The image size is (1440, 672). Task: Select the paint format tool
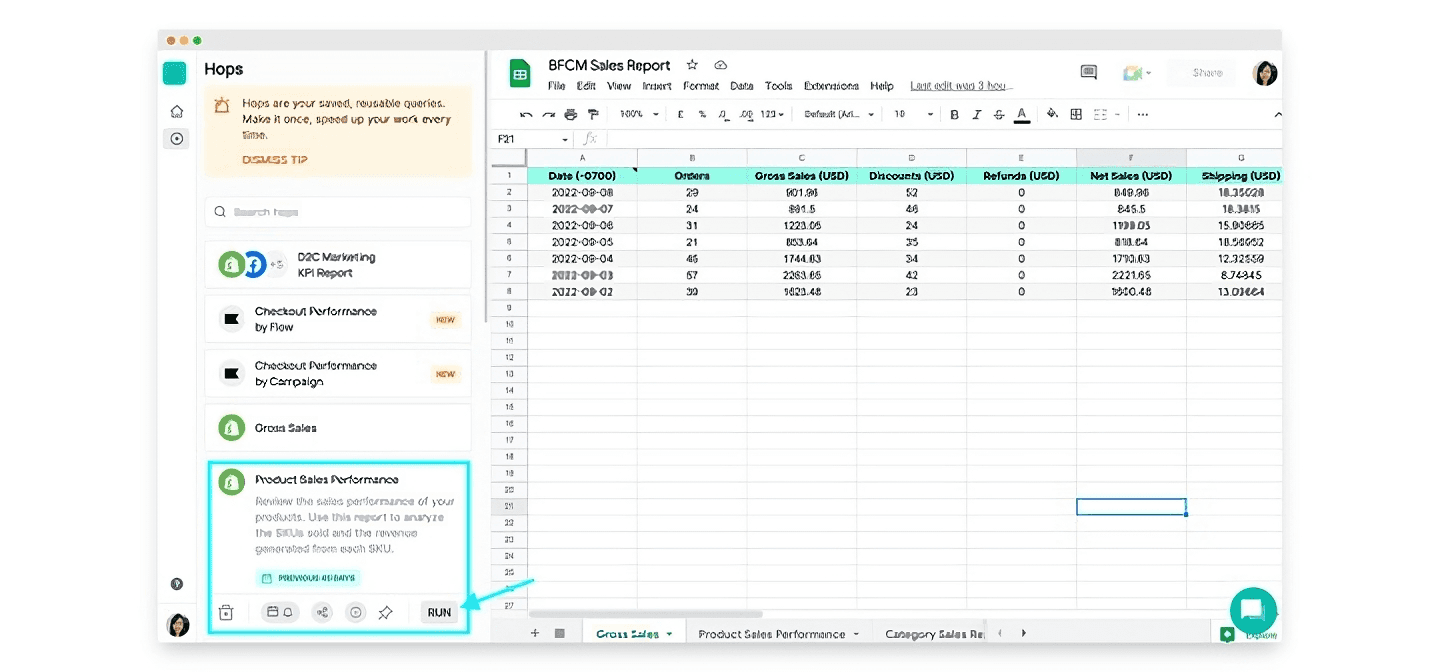click(x=593, y=115)
